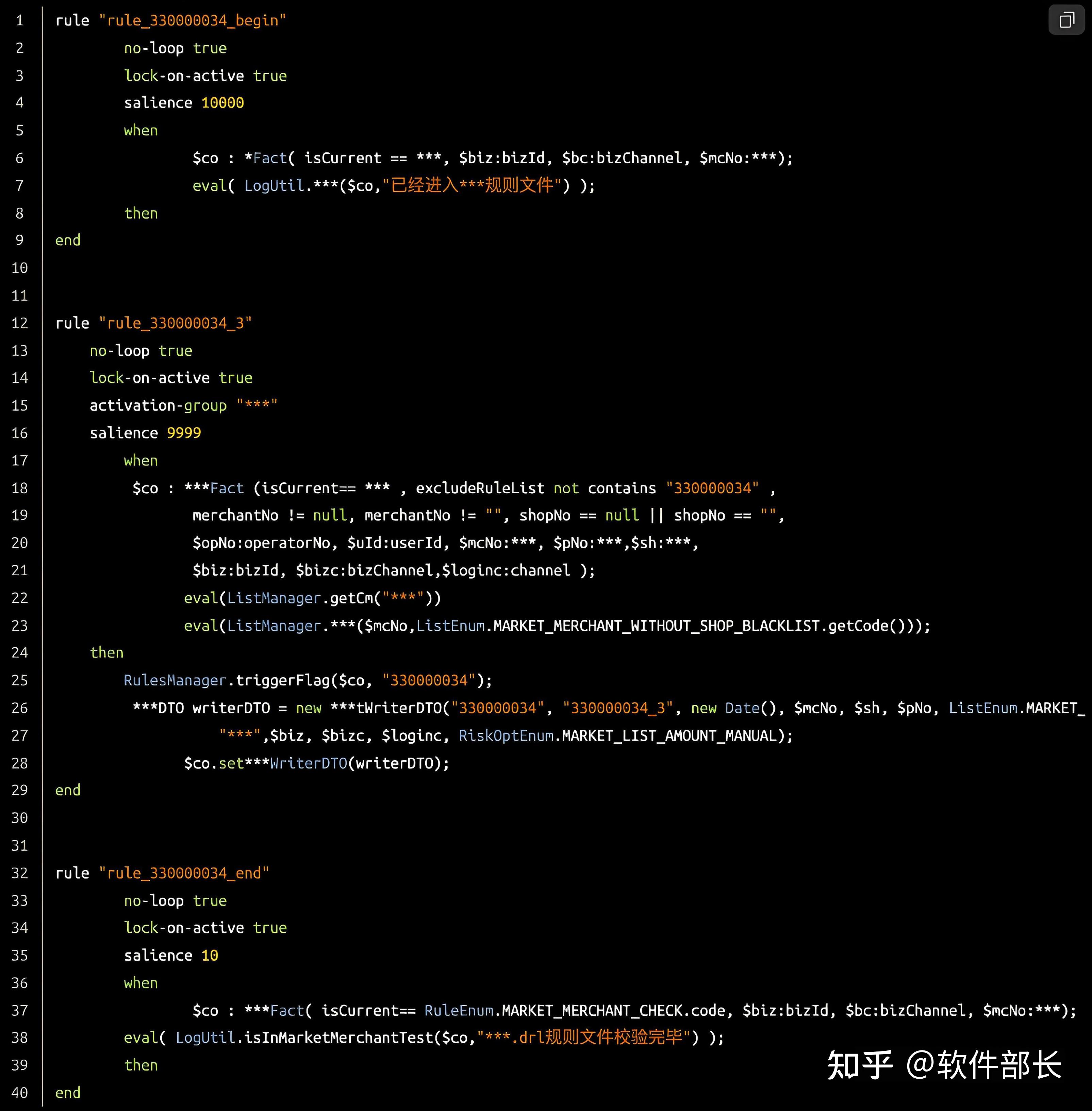Click the "rule_330000034_begin" string
1092x1111 pixels.
click(192, 21)
